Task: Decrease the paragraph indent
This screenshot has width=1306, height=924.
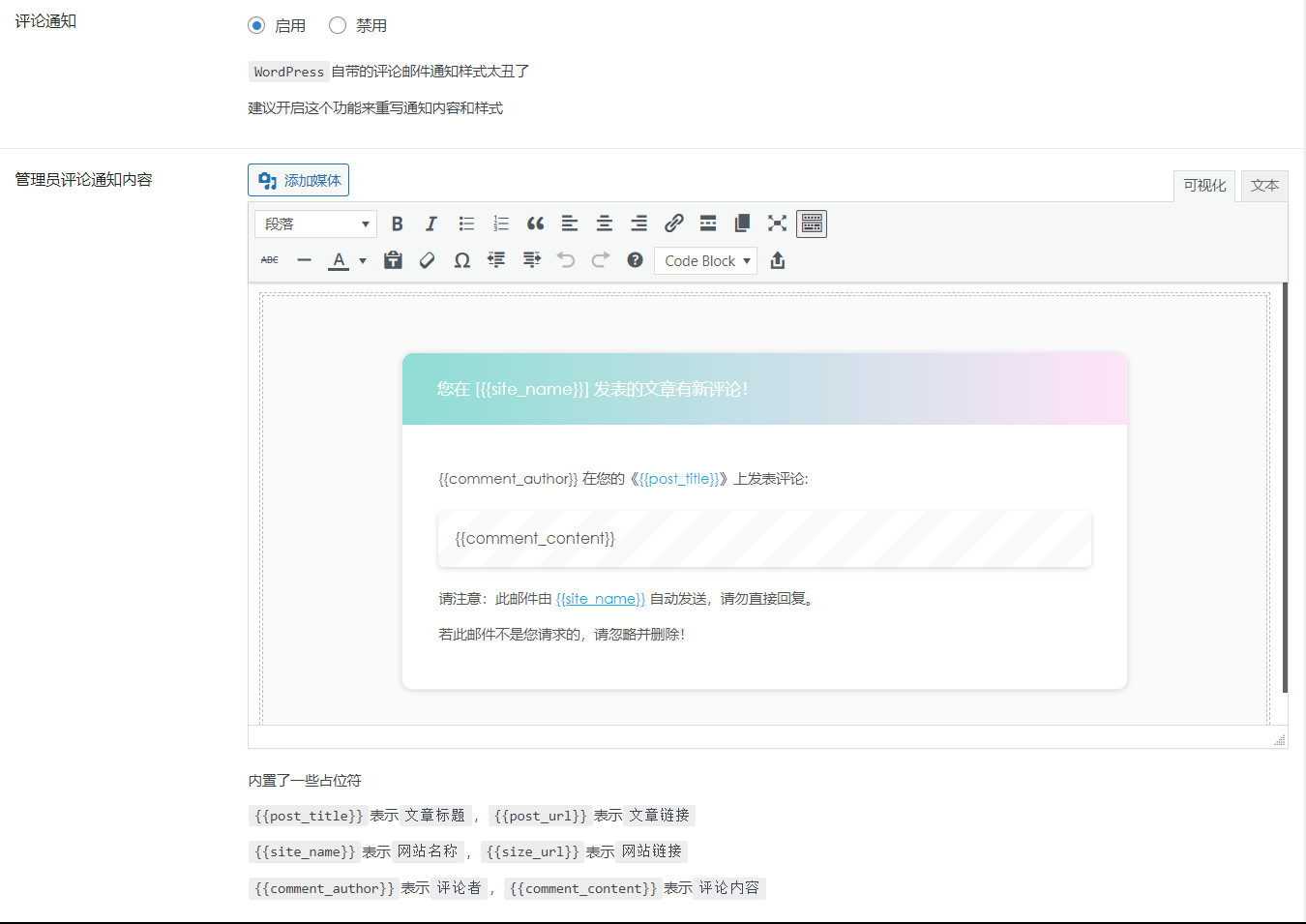Action: tap(496, 260)
